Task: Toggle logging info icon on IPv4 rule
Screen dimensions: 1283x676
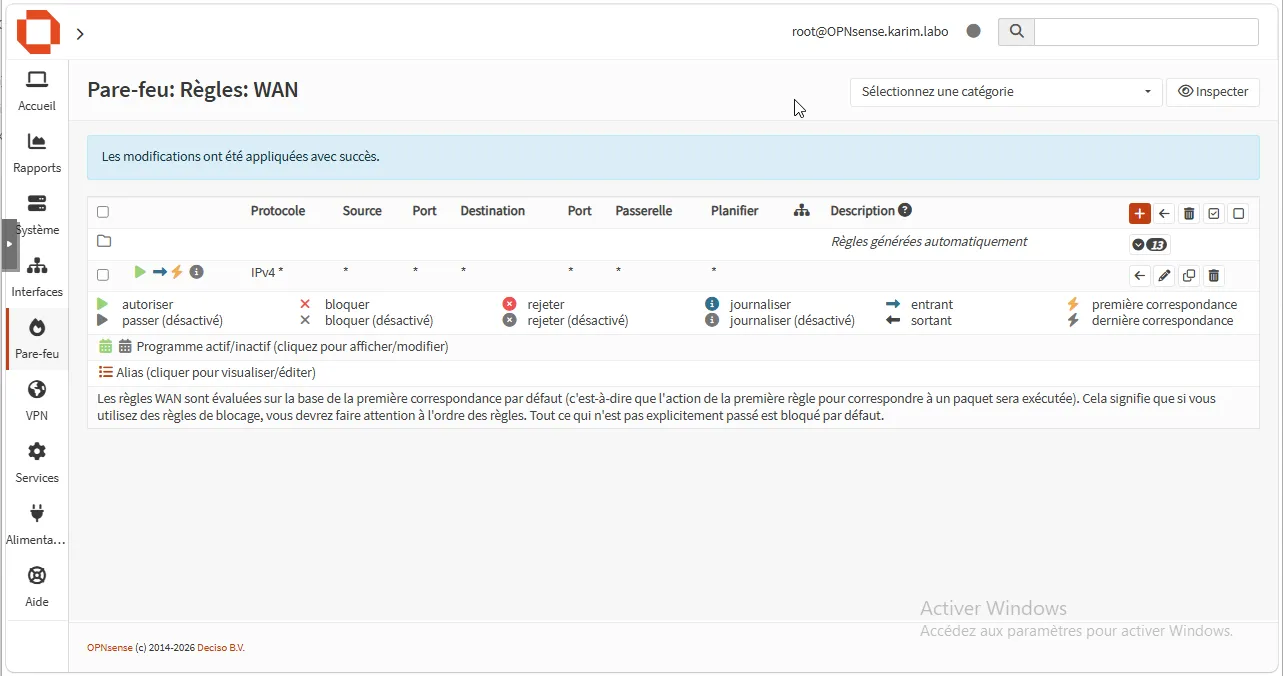Action: [197, 272]
